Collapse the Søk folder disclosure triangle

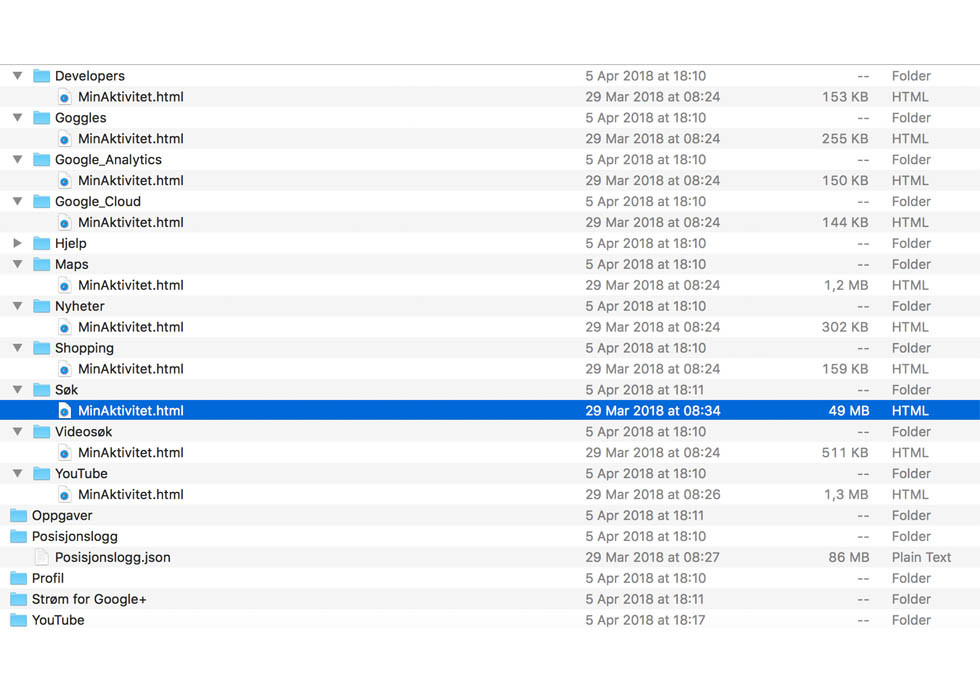18,390
